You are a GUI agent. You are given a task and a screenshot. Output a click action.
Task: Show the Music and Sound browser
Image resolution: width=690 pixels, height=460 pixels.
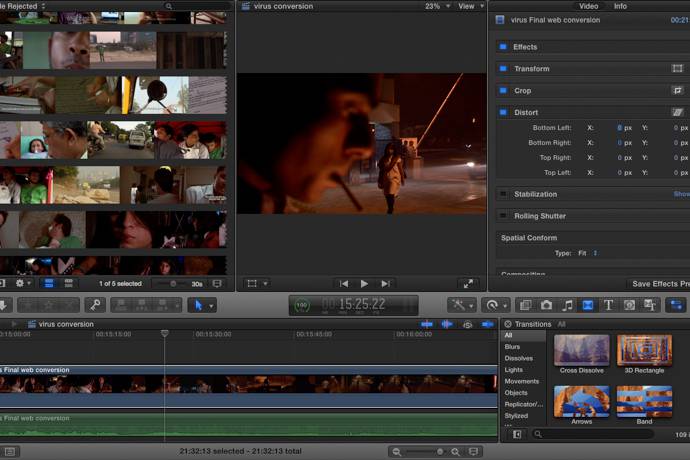(x=567, y=305)
